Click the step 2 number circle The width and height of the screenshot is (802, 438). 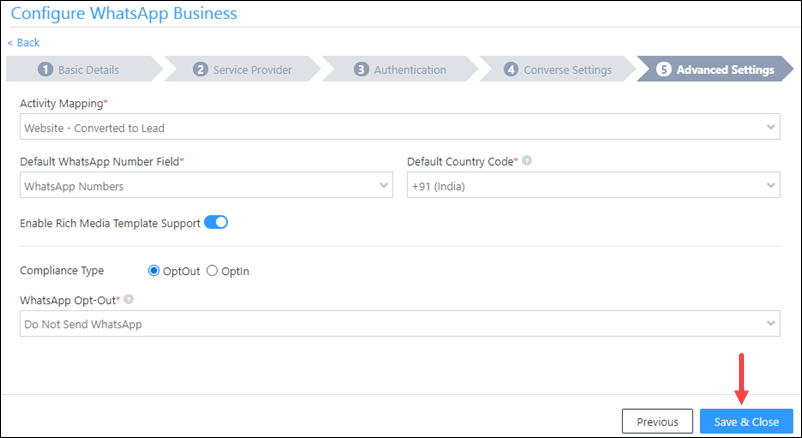200,69
